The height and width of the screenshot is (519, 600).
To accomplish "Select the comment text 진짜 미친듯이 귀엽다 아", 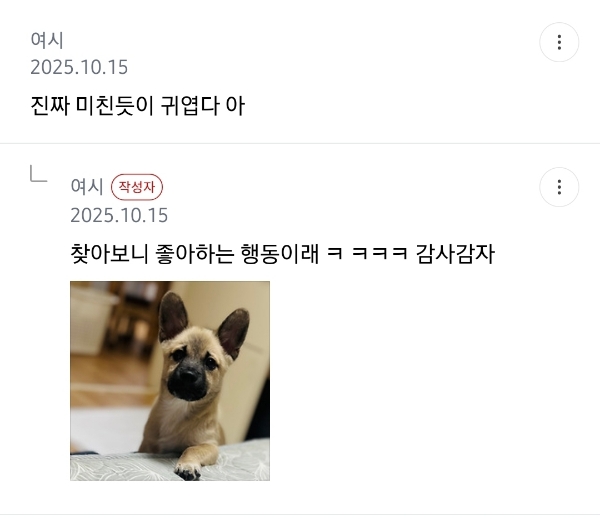I will [x=137, y=106].
